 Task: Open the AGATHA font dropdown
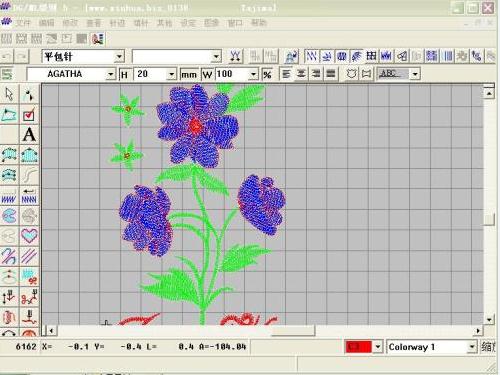(110, 74)
